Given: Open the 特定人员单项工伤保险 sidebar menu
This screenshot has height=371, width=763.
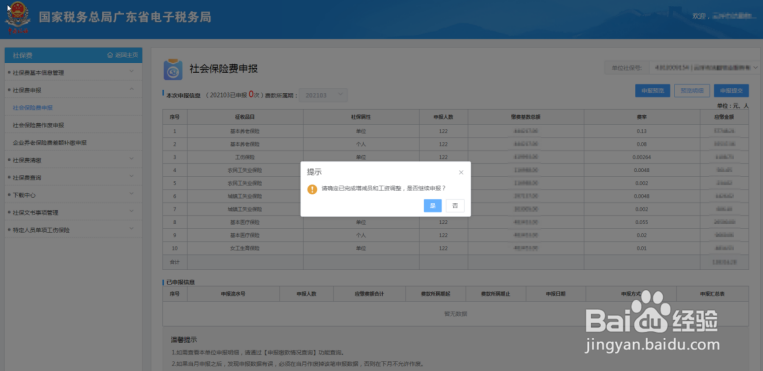Looking at the screenshot, I should (x=73, y=230).
